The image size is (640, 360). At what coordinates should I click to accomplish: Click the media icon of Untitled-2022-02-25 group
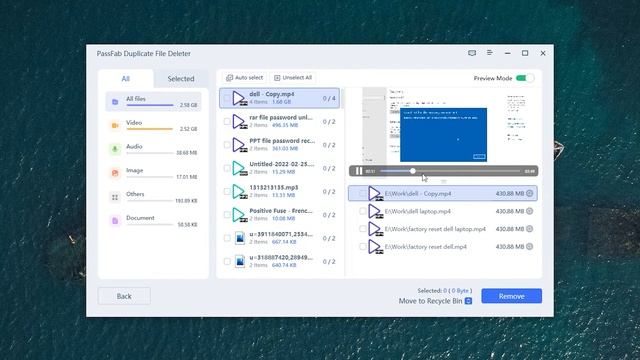tap(240, 168)
